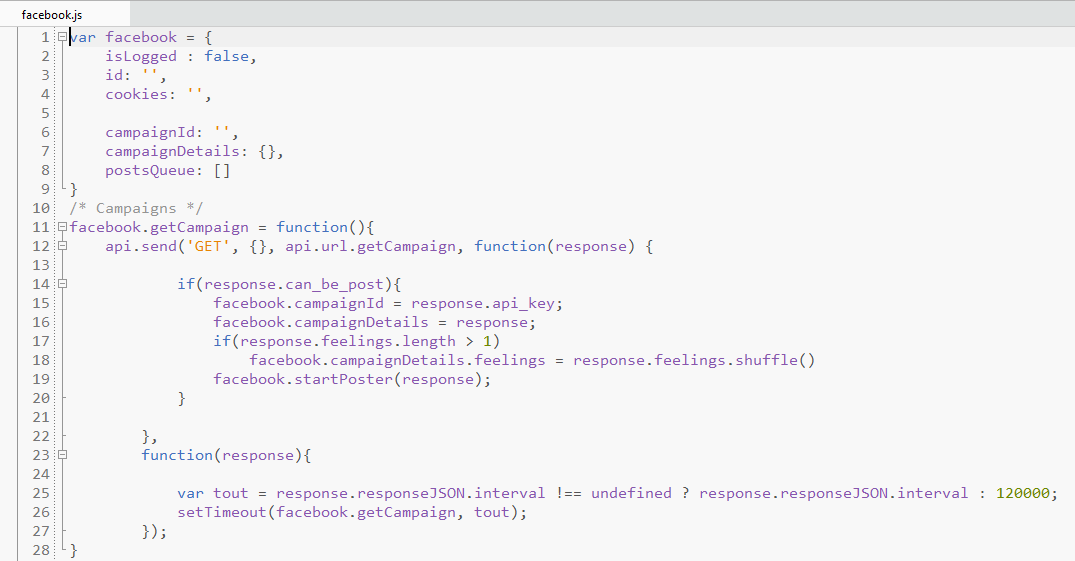Click 'api.url.getCampaign' on line 12

(x=370, y=246)
